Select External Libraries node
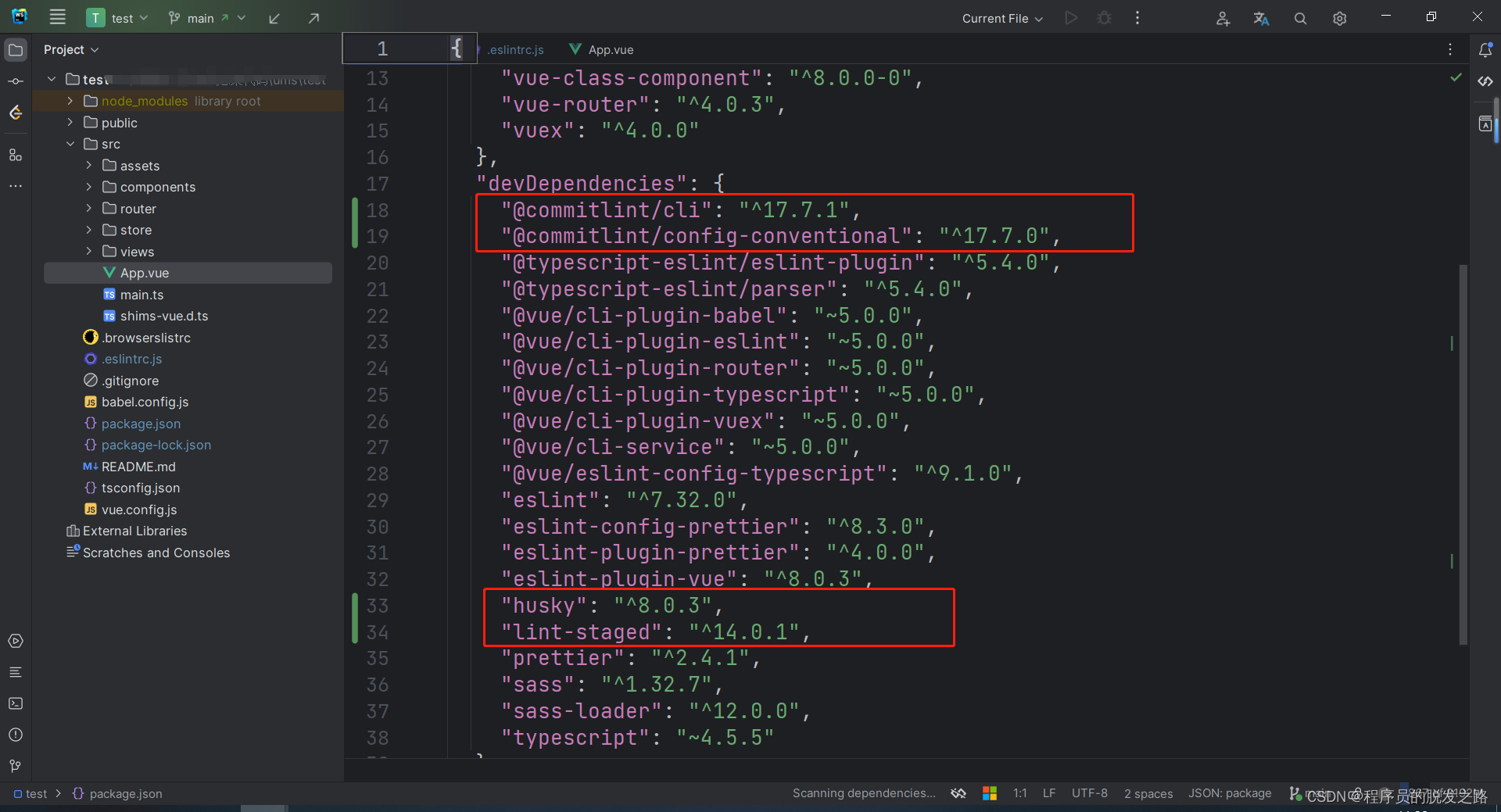This screenshot has height=812, width=1501. 134,531
